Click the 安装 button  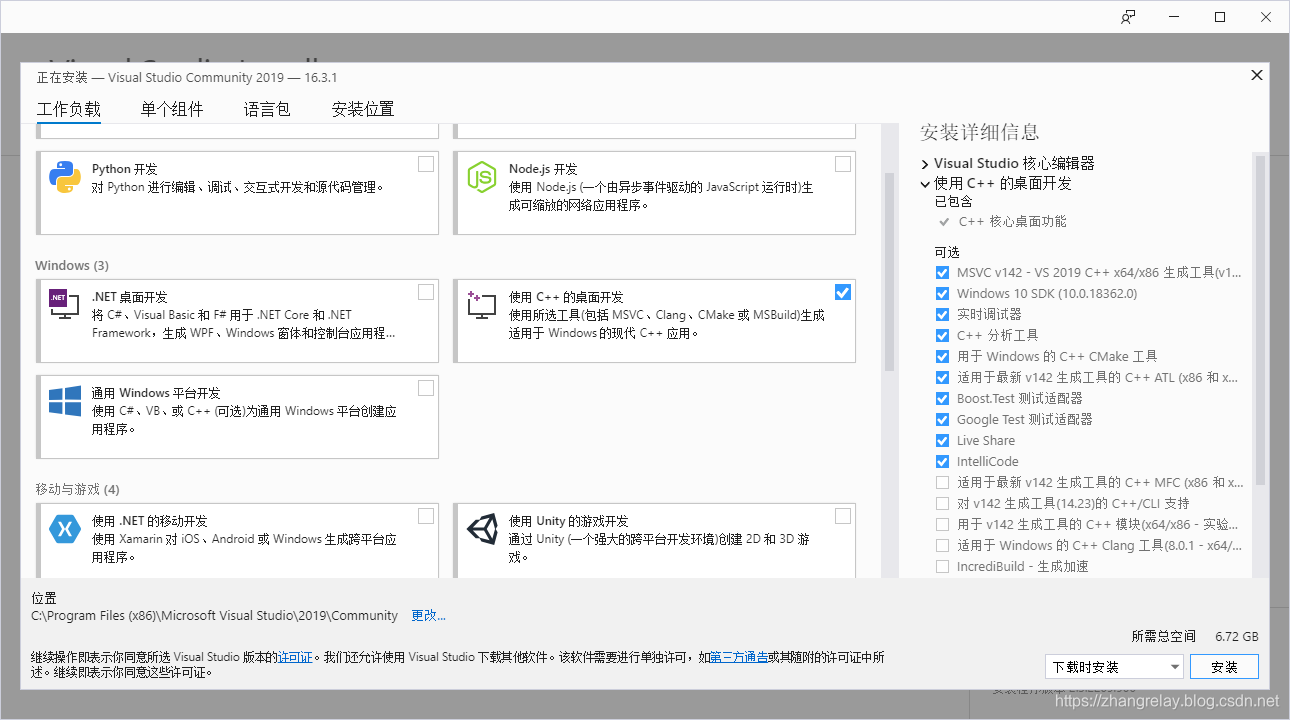pos(1224,666)
